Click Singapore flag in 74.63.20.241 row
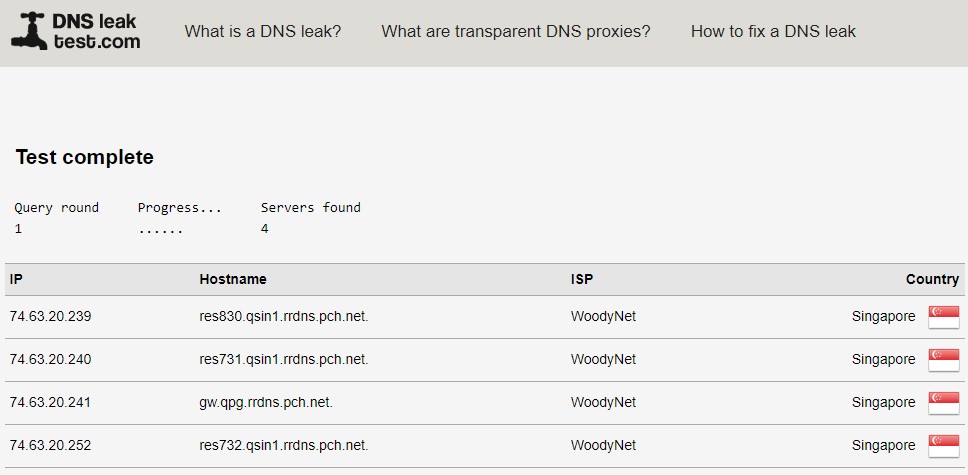This screenshot has width=968, height=475. (943, 403)
